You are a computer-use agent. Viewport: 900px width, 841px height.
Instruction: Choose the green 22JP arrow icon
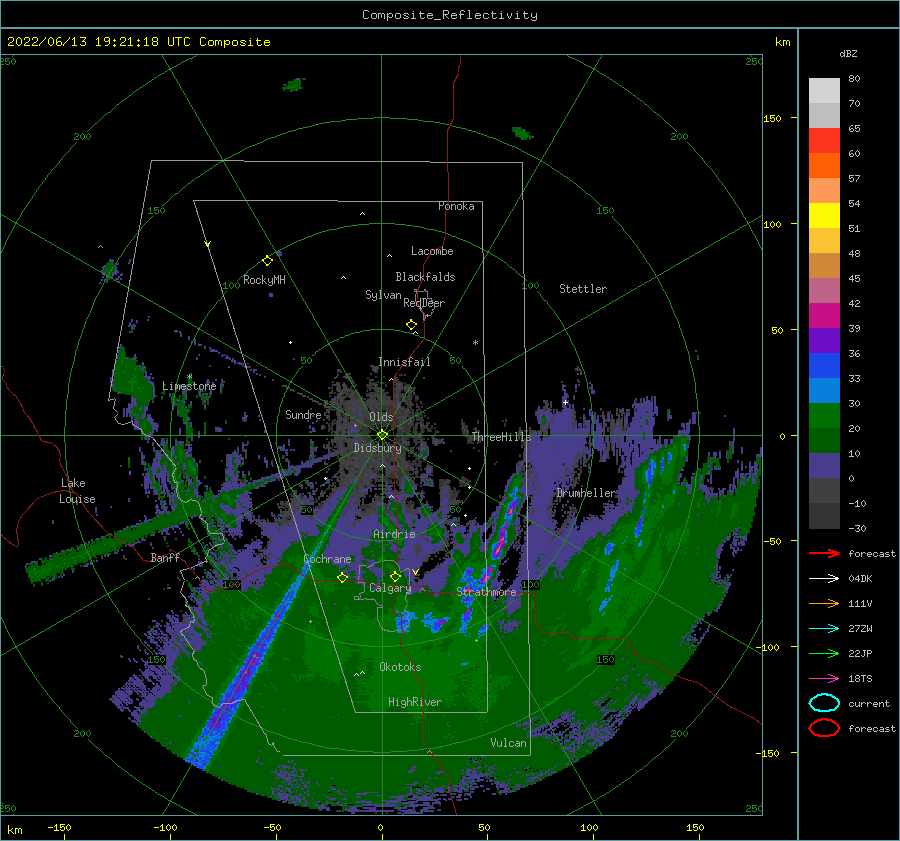824,653
